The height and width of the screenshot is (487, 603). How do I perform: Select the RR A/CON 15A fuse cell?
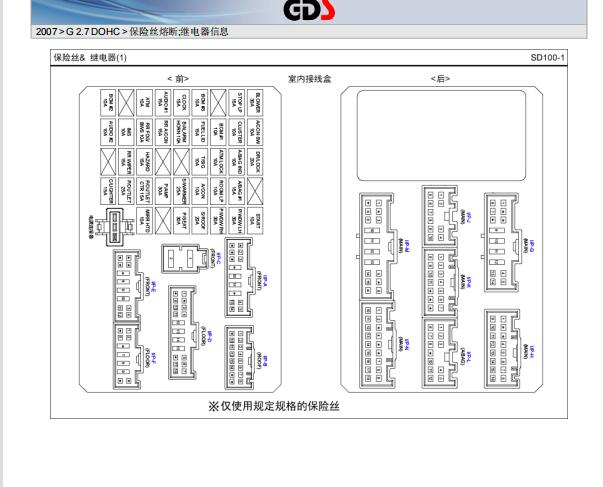tap(163, 132)
